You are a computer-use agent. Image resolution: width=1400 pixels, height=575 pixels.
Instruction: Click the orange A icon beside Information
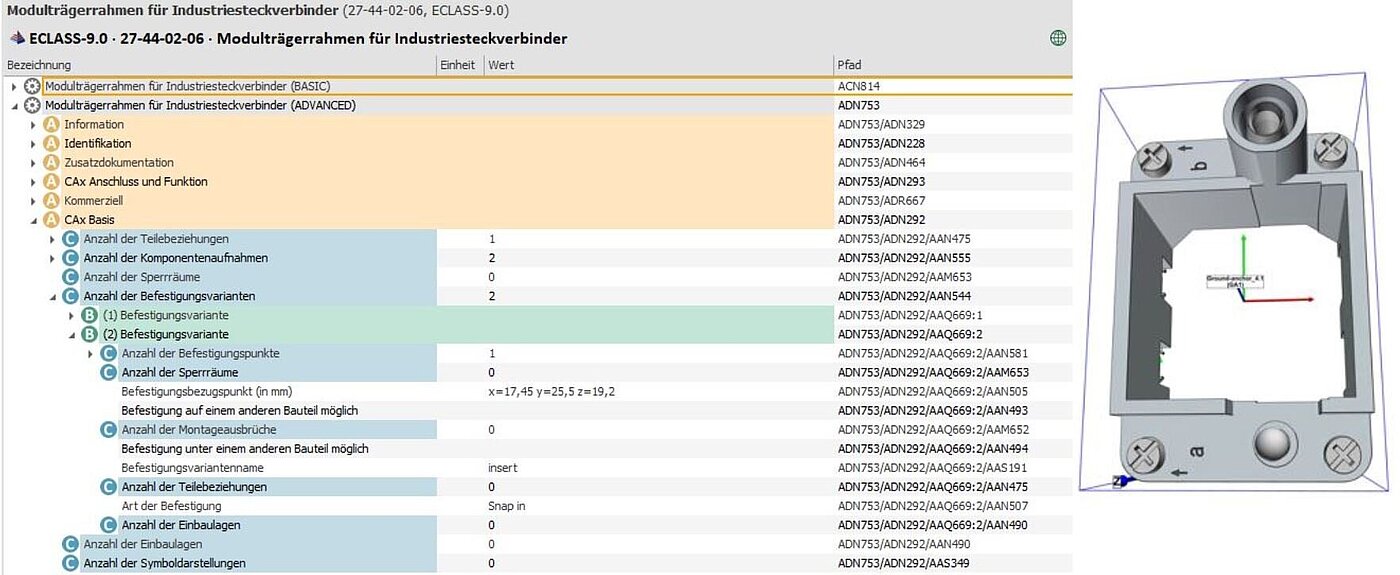[52, 125]
